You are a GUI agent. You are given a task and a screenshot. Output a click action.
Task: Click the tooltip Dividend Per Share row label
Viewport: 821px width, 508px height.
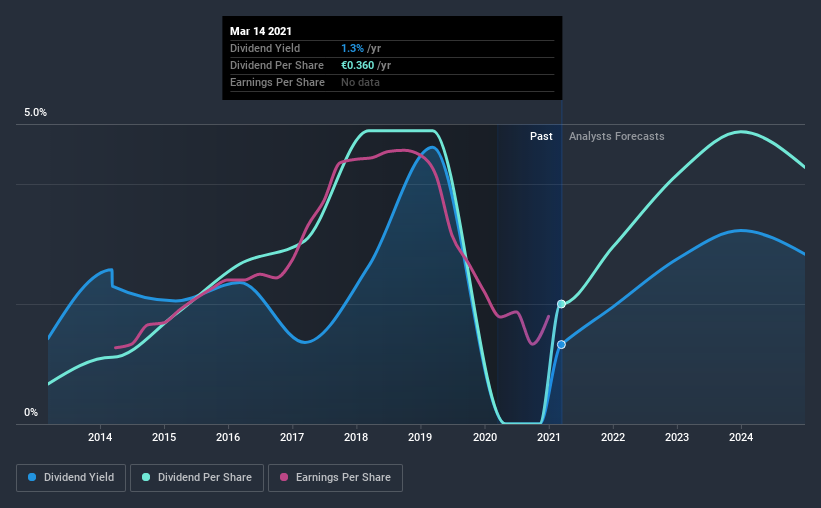277,65
